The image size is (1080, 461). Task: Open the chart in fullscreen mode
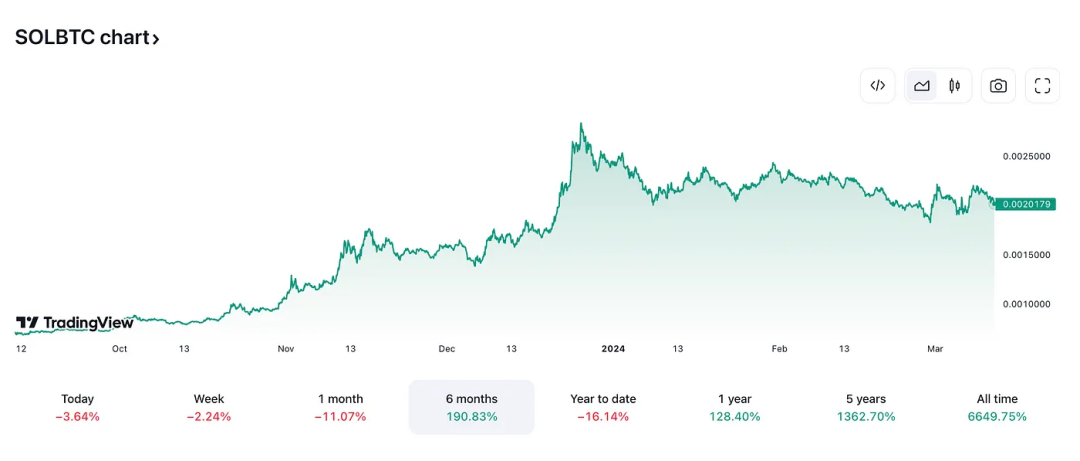(1042, 86)
